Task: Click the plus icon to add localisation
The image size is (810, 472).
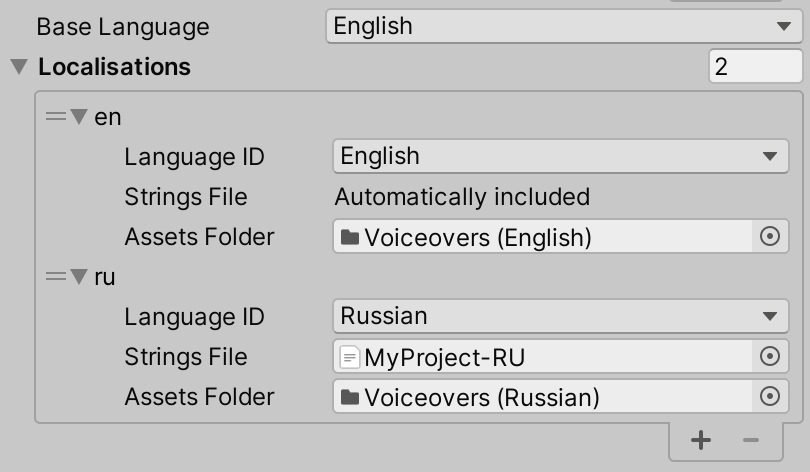Action: click(701, 440)
